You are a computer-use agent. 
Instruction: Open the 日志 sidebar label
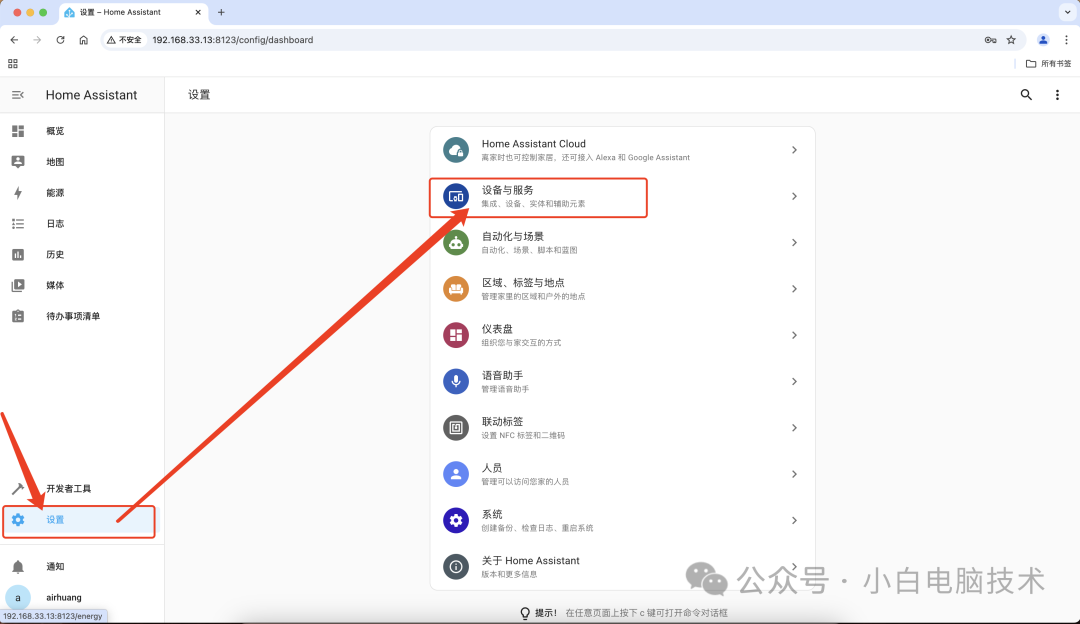click(55, 224)
